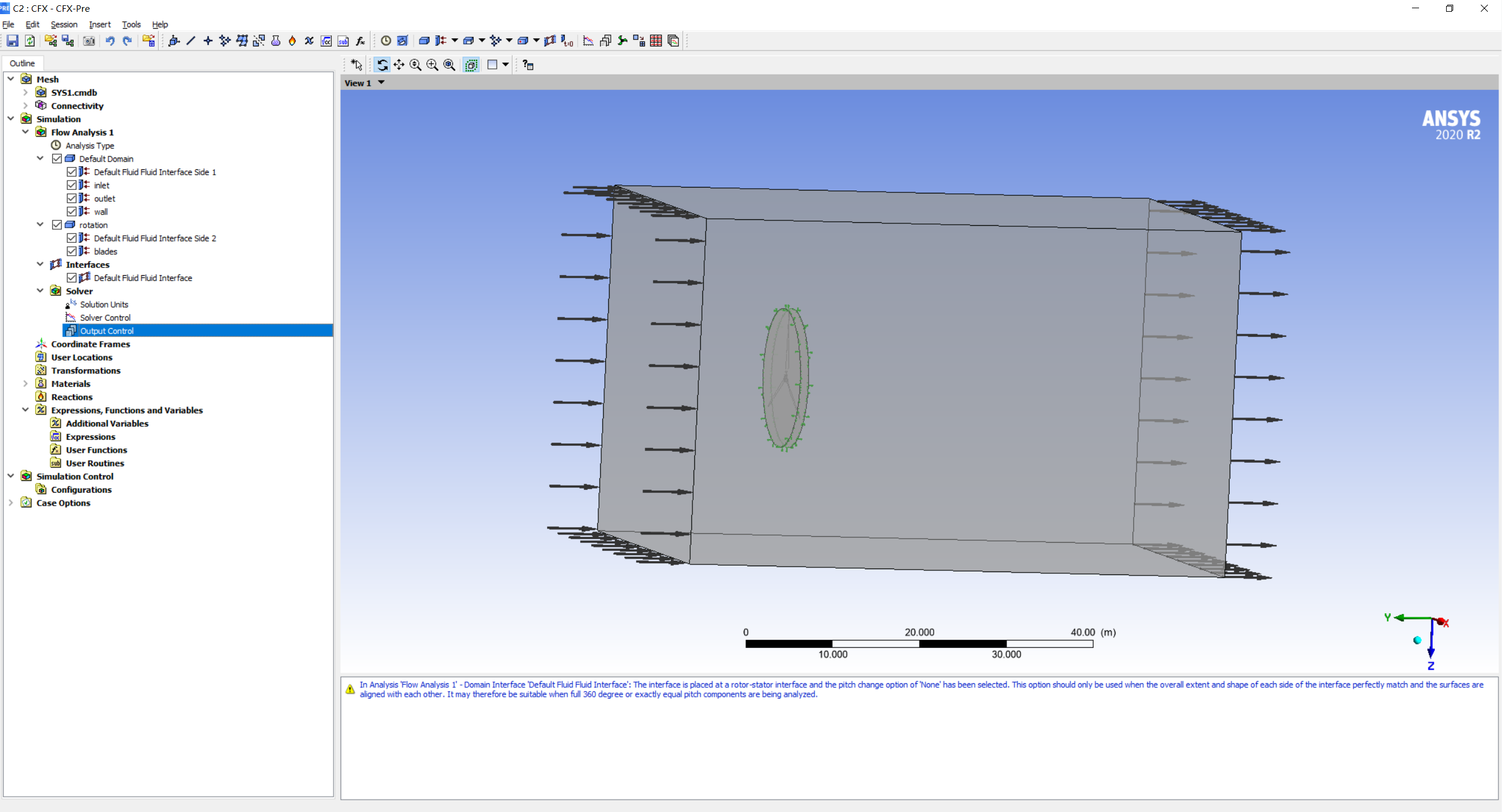Click the Analysis Type clock toolbar icon
Image resolution: width=1502 pixels, height=812 pixels.
click(386, 41)
